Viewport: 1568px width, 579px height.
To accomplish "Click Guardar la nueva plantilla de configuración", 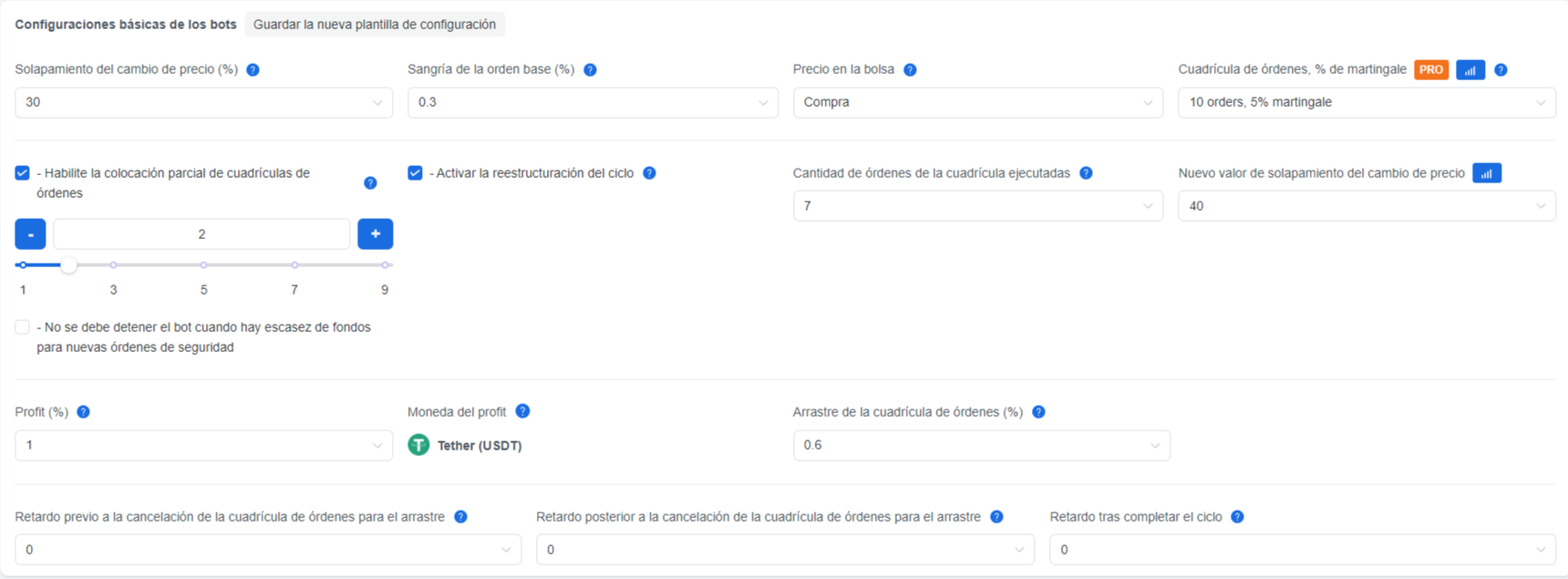I will coord(375,25).
